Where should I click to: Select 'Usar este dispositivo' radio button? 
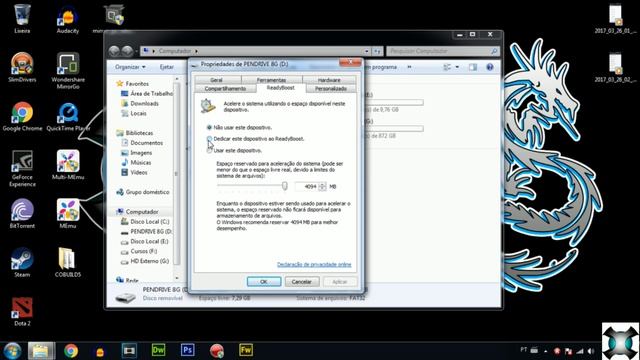pos(209,150)
